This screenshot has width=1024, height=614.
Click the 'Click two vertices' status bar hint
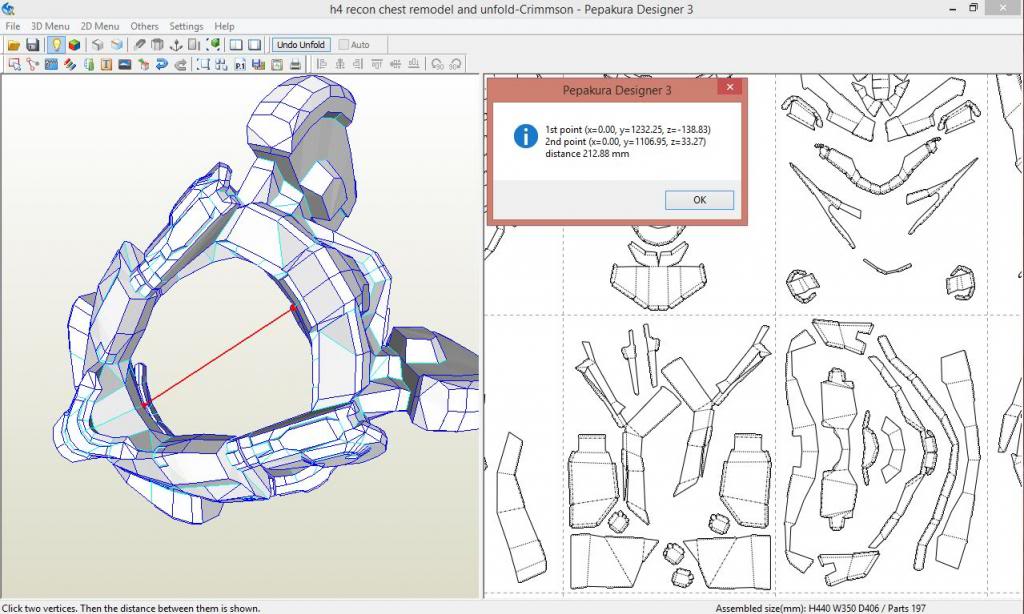[131, 608]
